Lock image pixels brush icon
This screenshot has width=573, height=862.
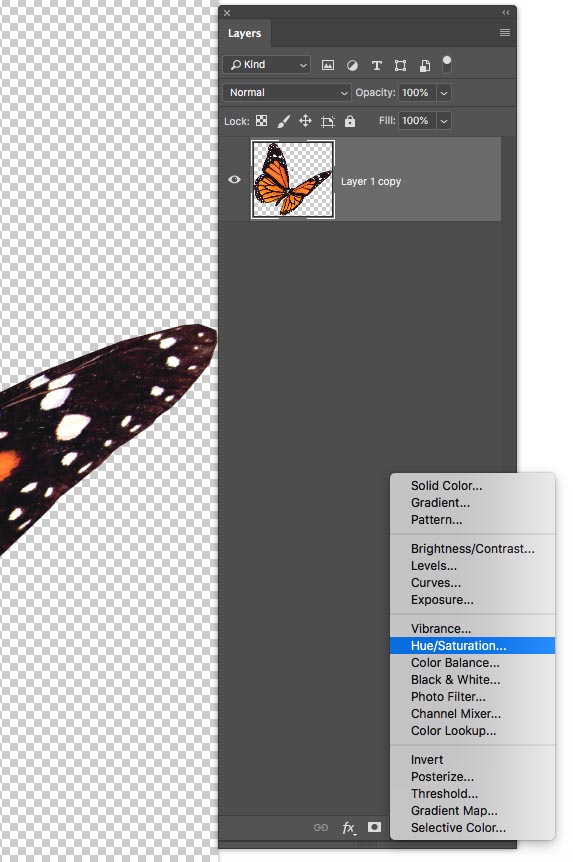tap(284, 121)
